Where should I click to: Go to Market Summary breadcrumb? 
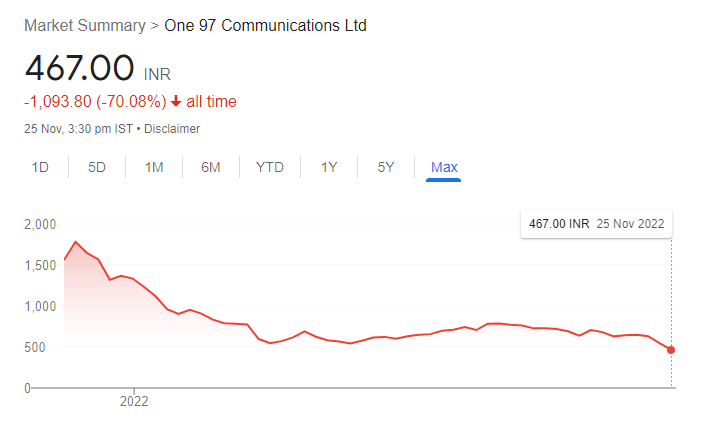pos(85,25)
